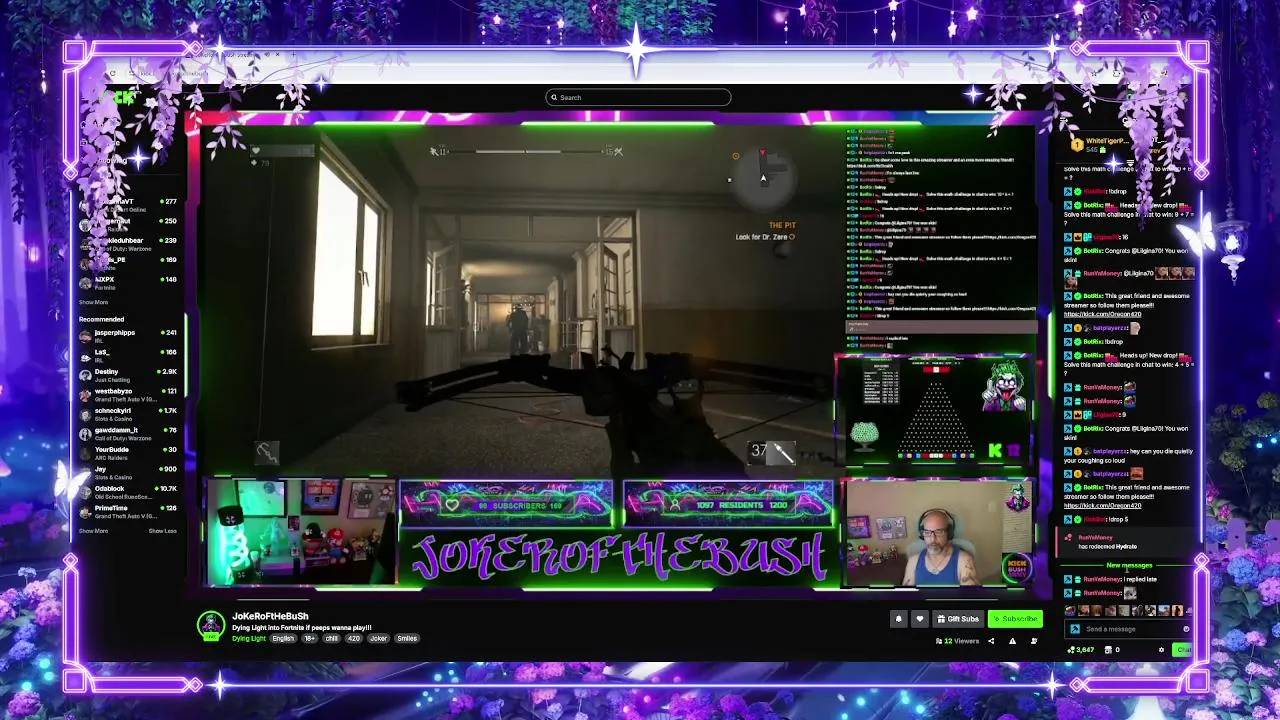Click the Gift Subs button

click(x=958, y=619)
